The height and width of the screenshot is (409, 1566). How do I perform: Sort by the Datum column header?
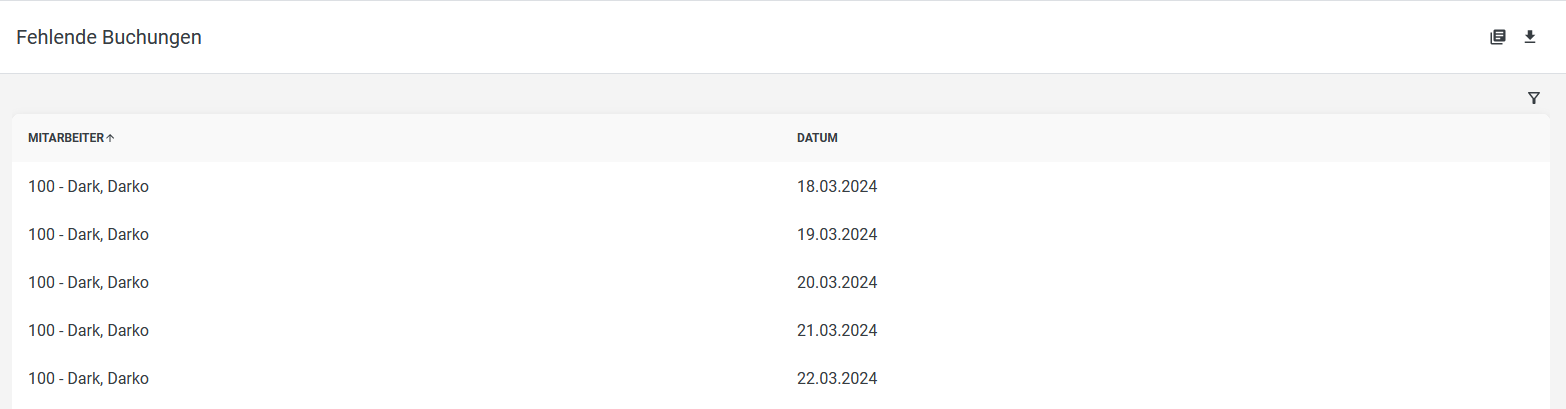[x=817, y=138]
